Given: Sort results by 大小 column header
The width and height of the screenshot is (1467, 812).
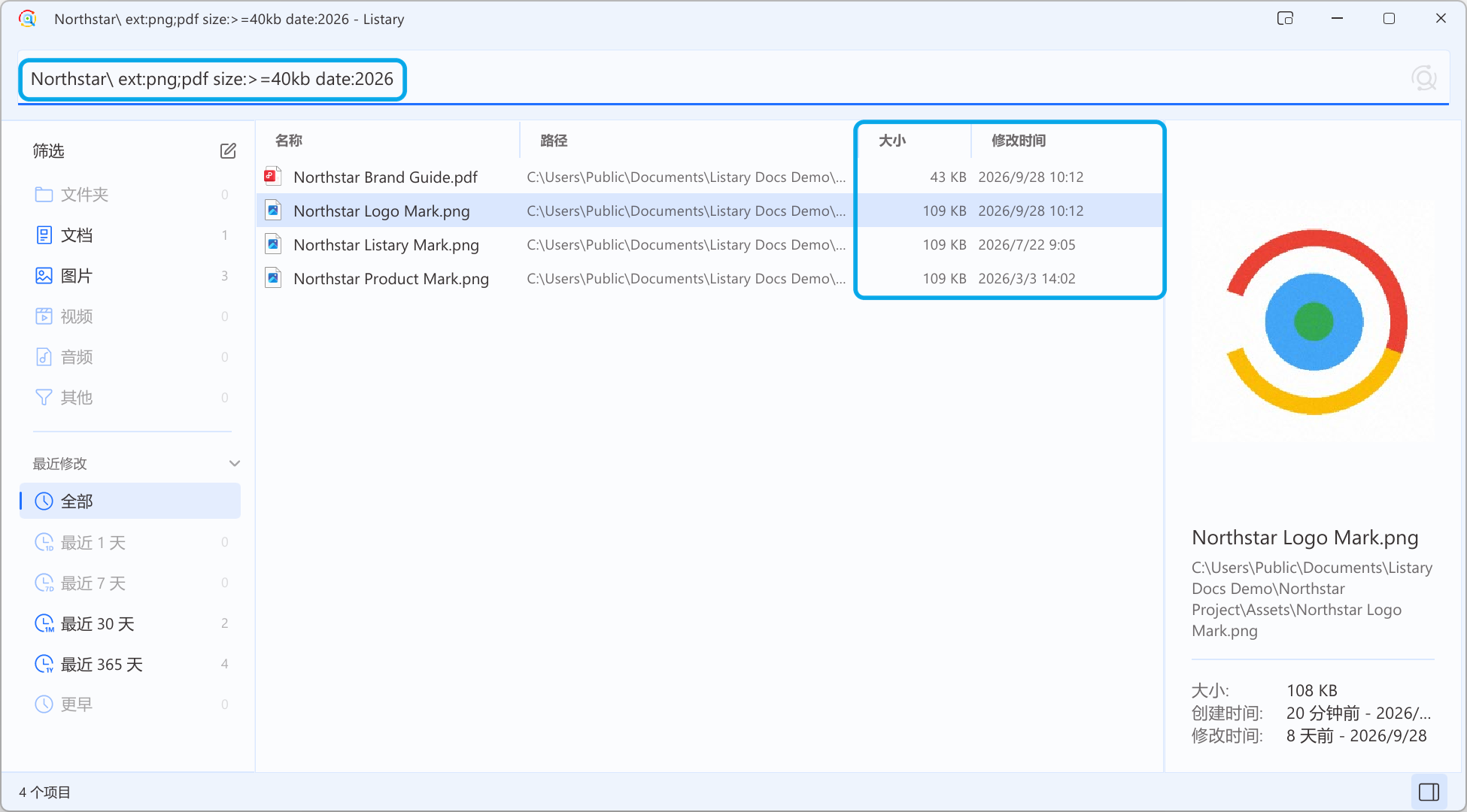Looking at the screenshot, I should (892, 141).
